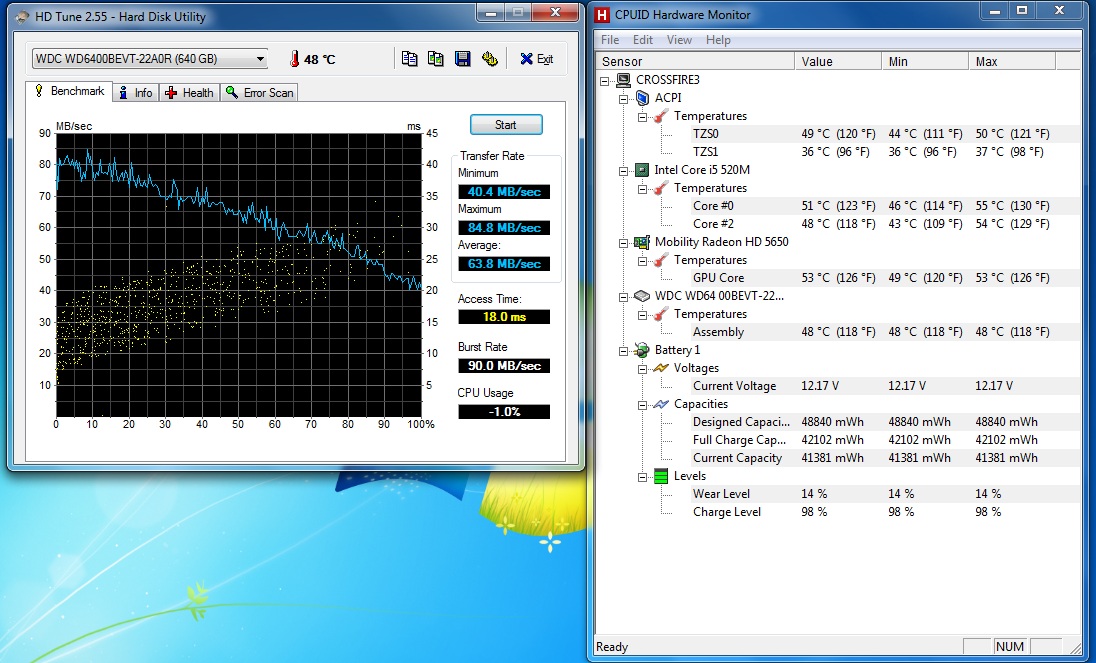Click the Exit button in HD Tune
Screen dimensions: 1096x663
pyautogui.click(x=537, y=59)
